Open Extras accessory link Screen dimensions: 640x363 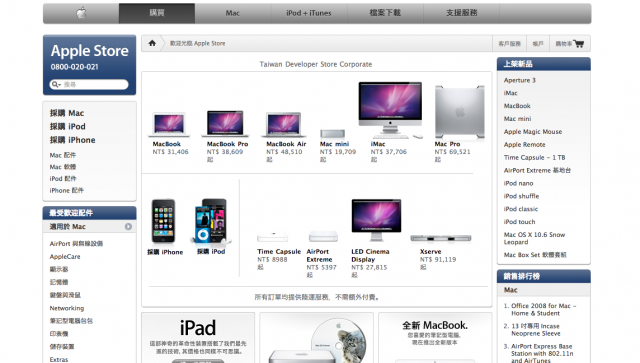[59, 360]
